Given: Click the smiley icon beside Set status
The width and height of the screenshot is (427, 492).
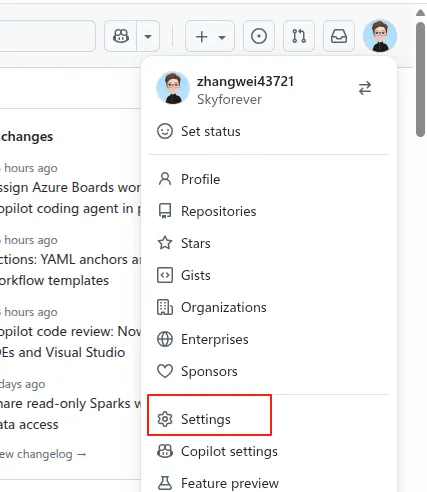Looking at the screenshot, I should click(165, 131).
